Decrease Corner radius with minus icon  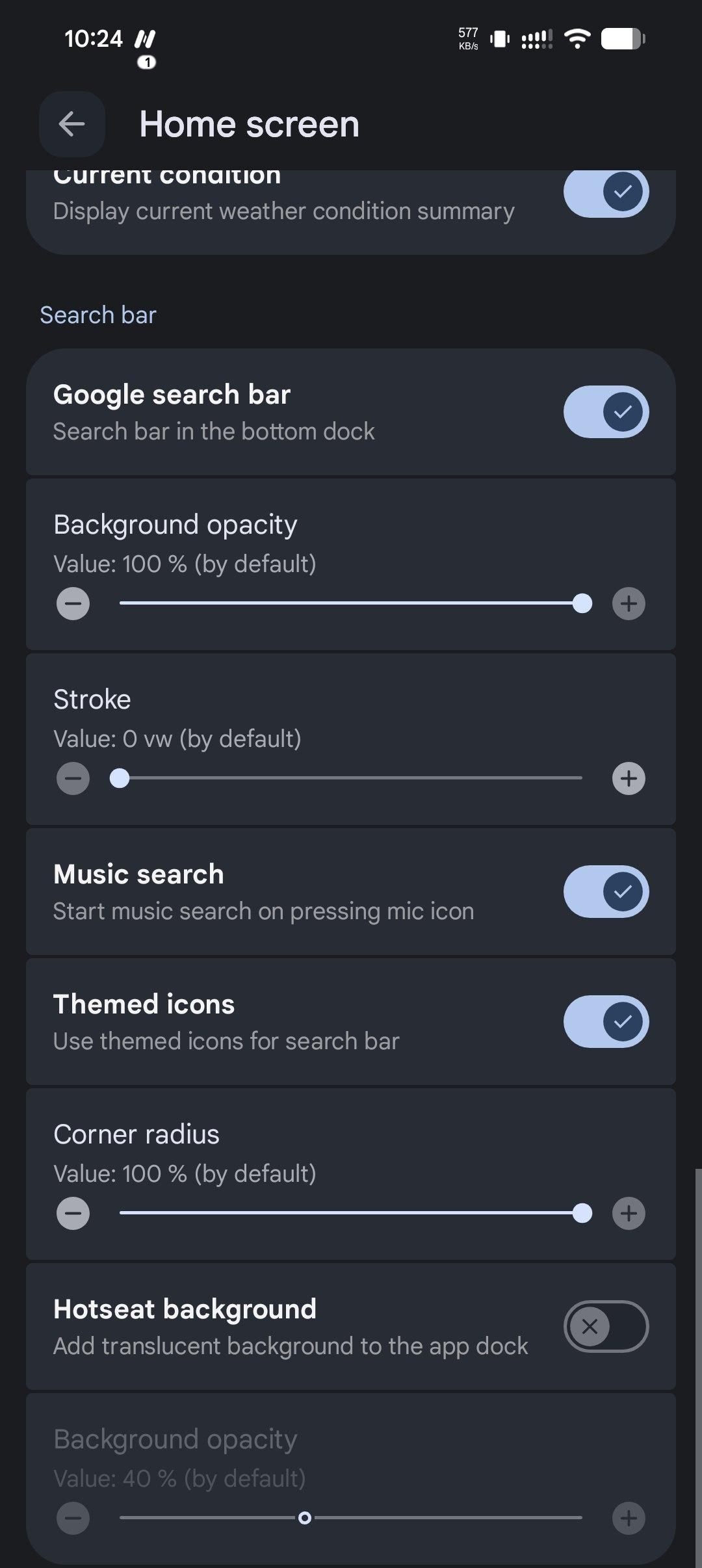[73, 1214]
